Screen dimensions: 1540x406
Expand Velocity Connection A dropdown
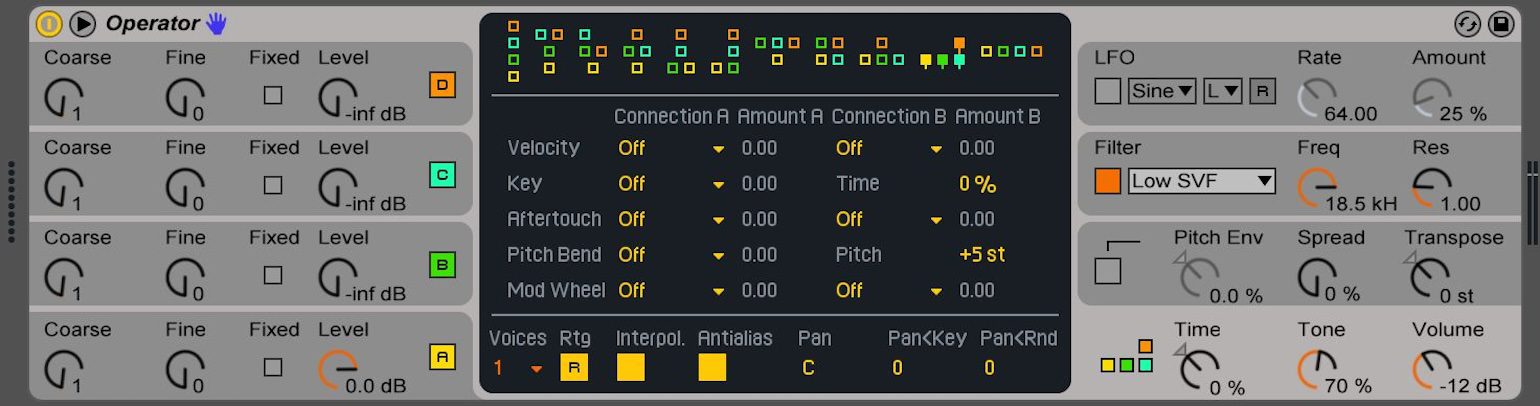point(671,148)
